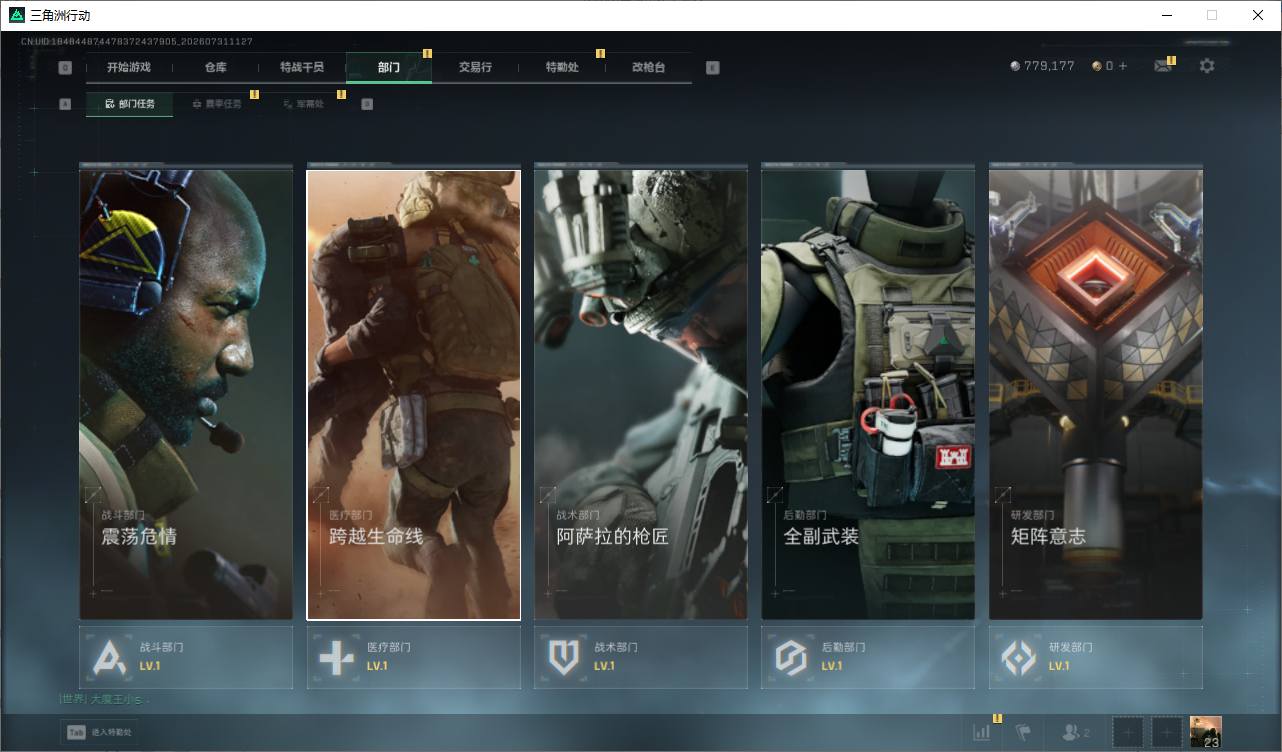This screenshot has width=1282, height=752.
Task: Click the 三角洲行动 title bar app icon
Action: (16, 15)
